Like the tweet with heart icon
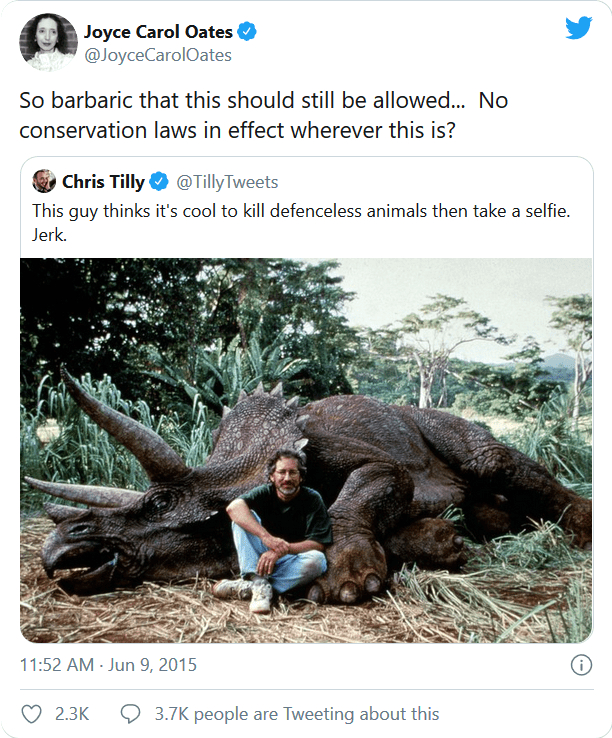Viewport: 612px width, 738px height. [32, 713]
